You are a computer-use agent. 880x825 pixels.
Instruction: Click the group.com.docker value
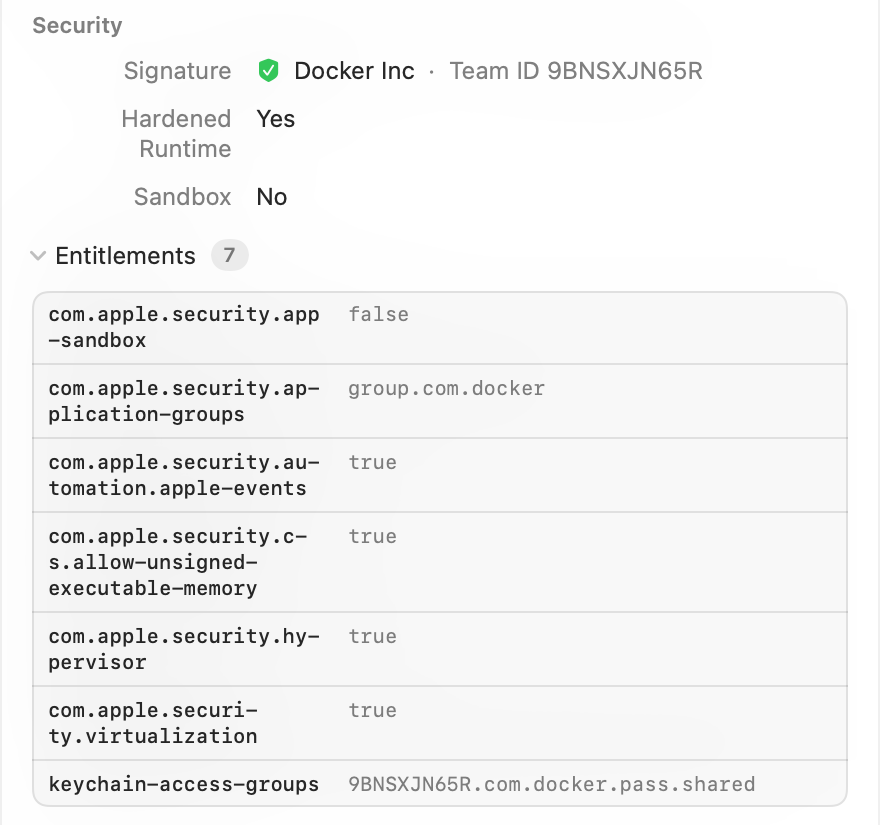(x=446, y=388)
